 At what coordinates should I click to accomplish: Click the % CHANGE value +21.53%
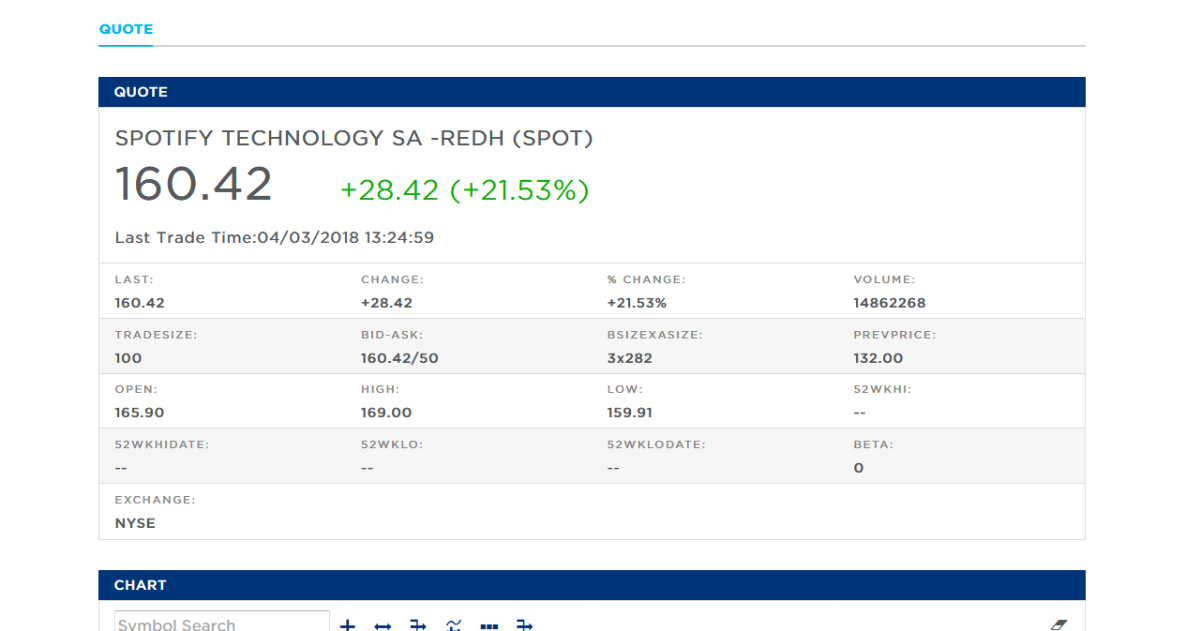tap(637, 303)
